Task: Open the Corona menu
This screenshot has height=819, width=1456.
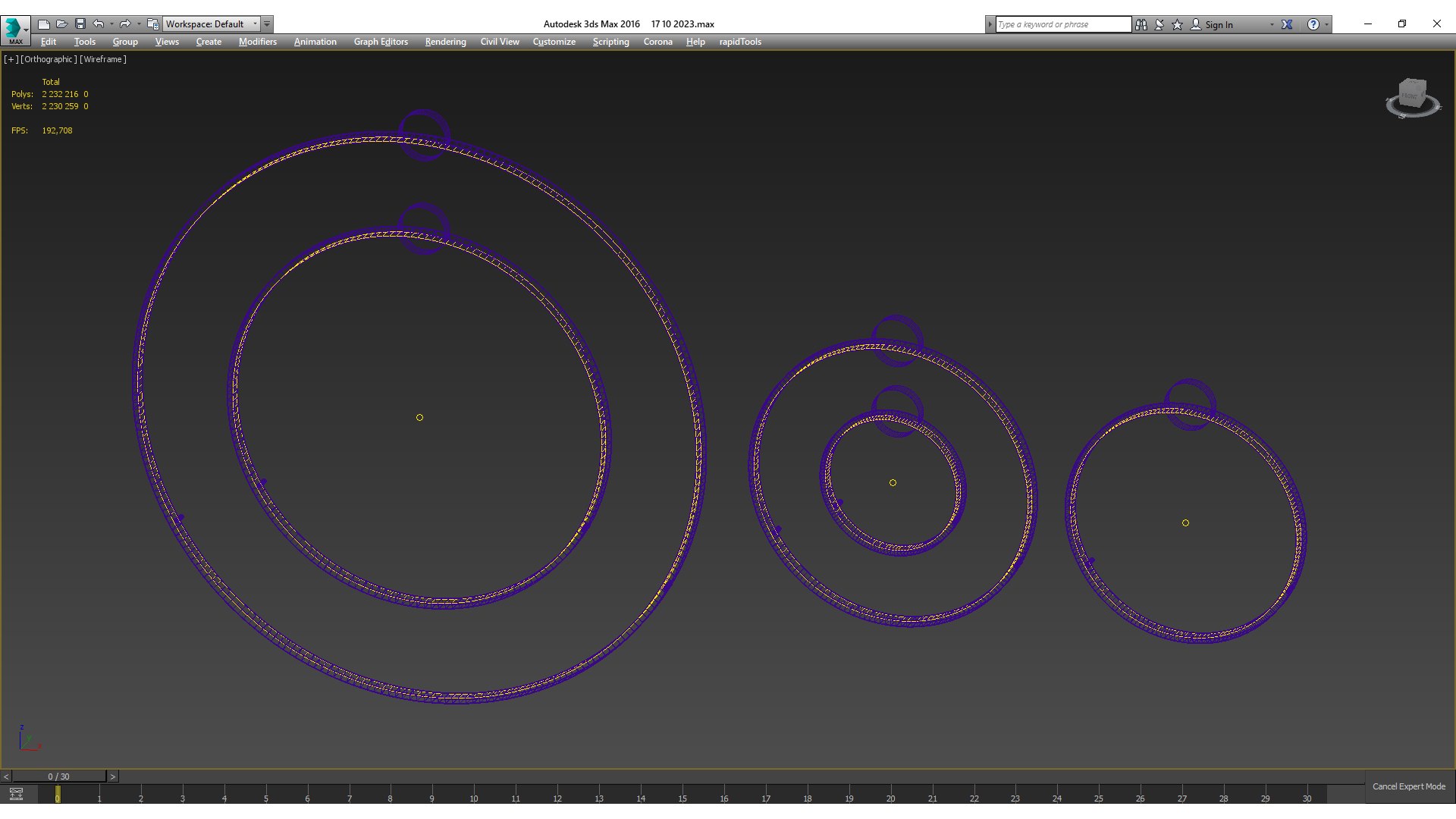Action: [658, 42]
